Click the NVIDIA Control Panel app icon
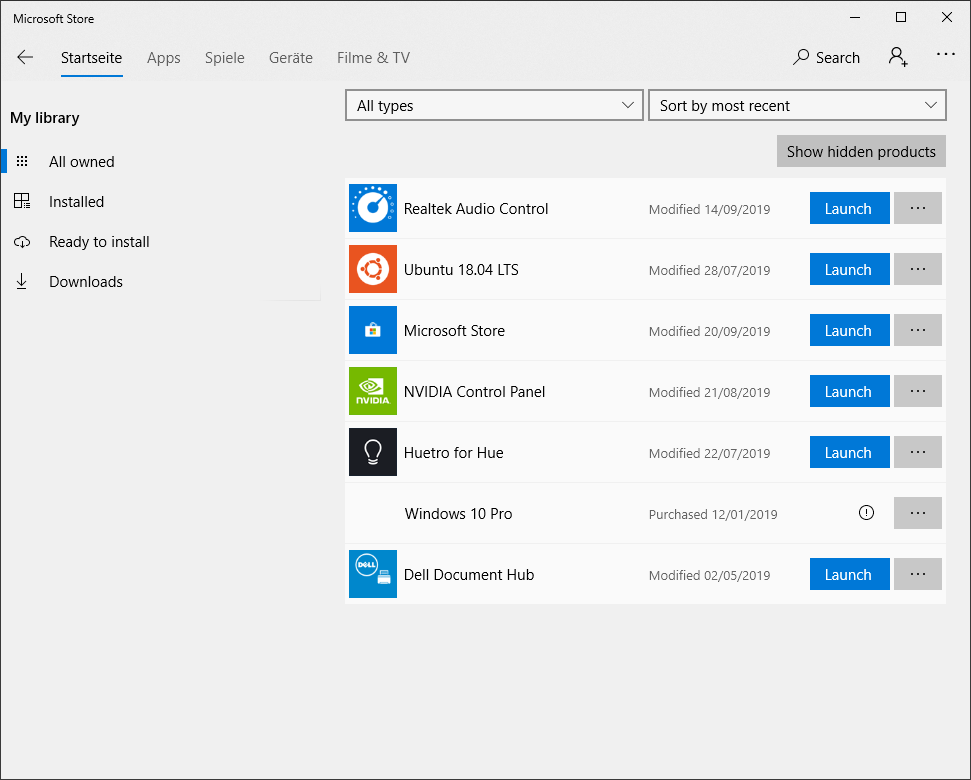This screenshot has height=780, width=971. [373, 391]
